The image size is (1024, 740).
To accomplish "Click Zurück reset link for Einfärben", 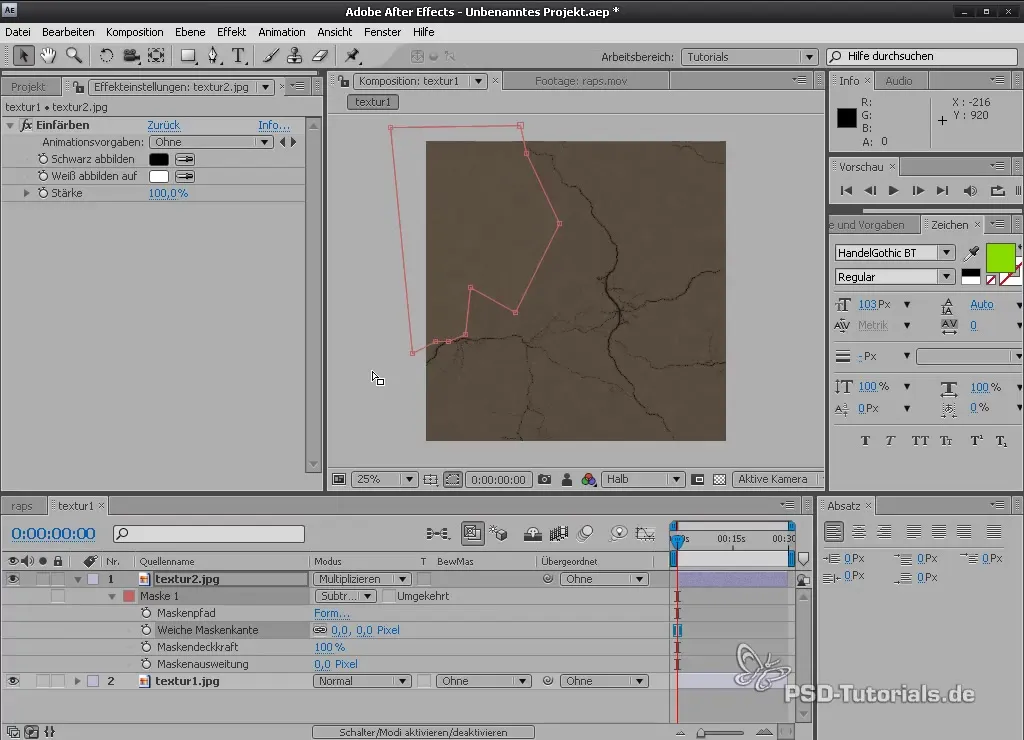I will [163, 125].
